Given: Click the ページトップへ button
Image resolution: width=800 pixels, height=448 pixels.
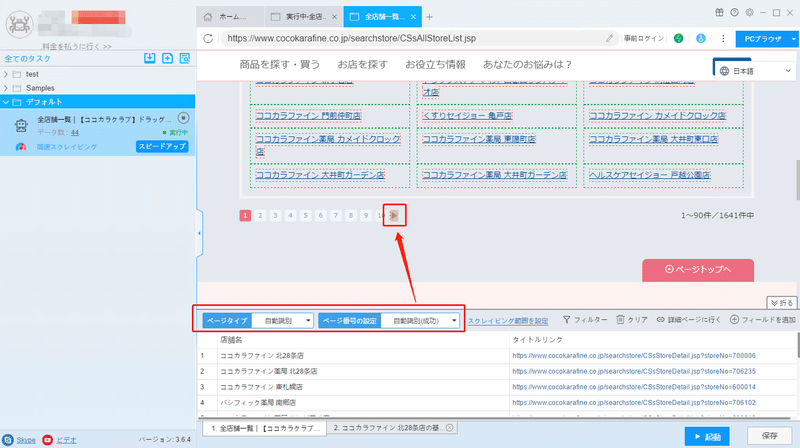Looking at the screenshot, I should coord(697,269).
